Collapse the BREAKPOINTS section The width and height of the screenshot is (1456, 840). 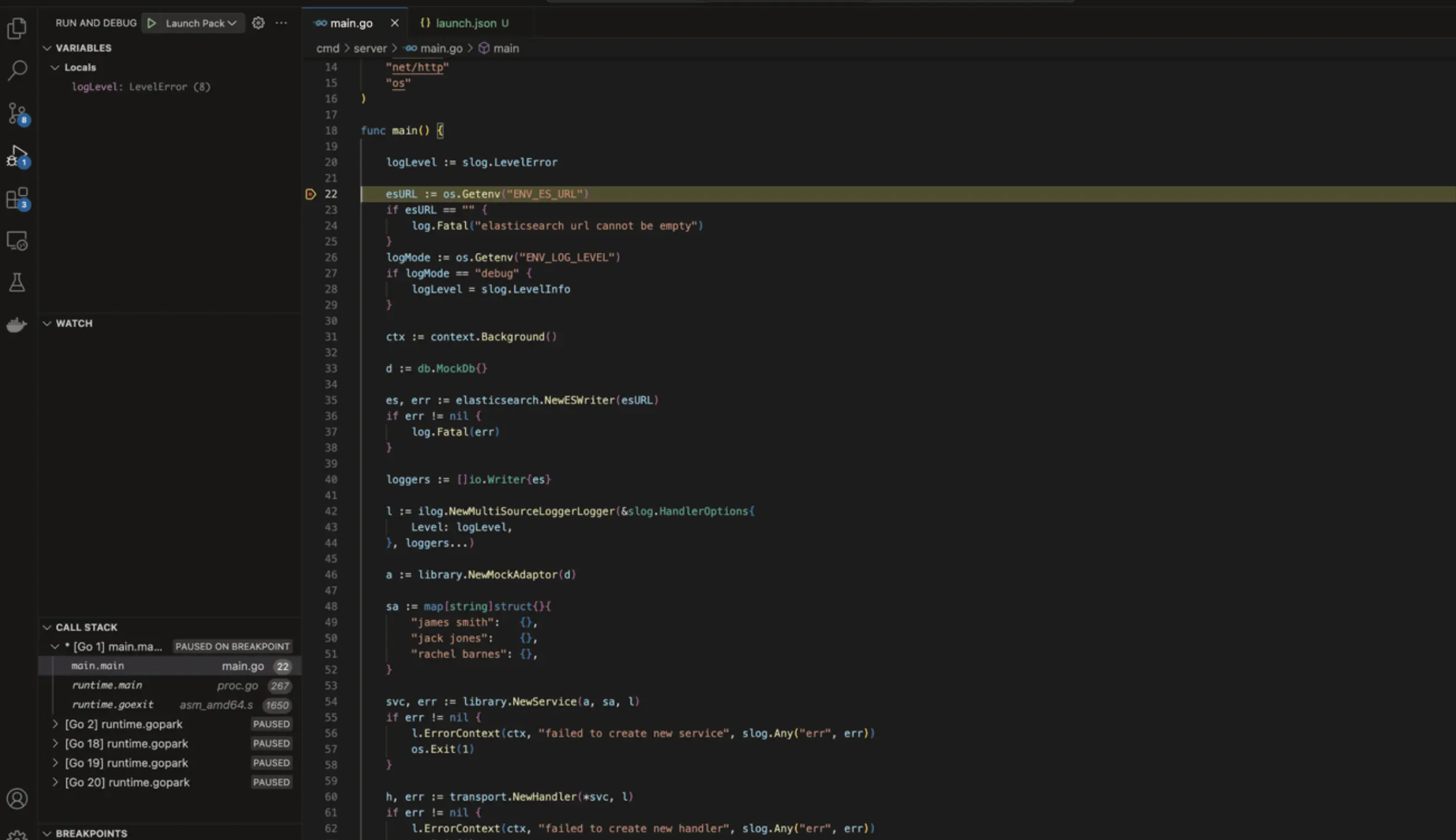tap(47, 834)
